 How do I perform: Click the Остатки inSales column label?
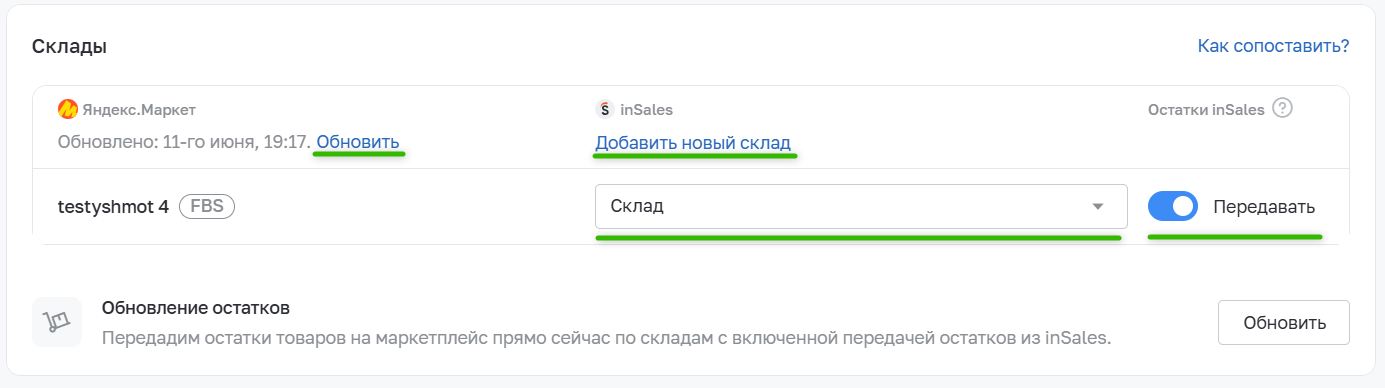pos(1206,109)
